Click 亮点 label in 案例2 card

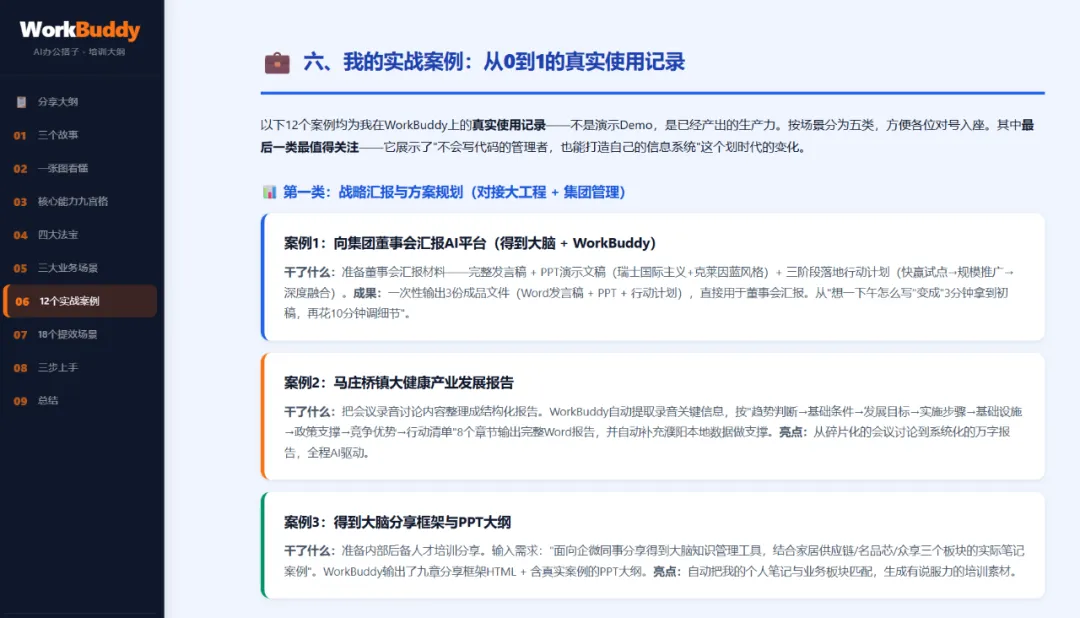click(x=792, y=432)
